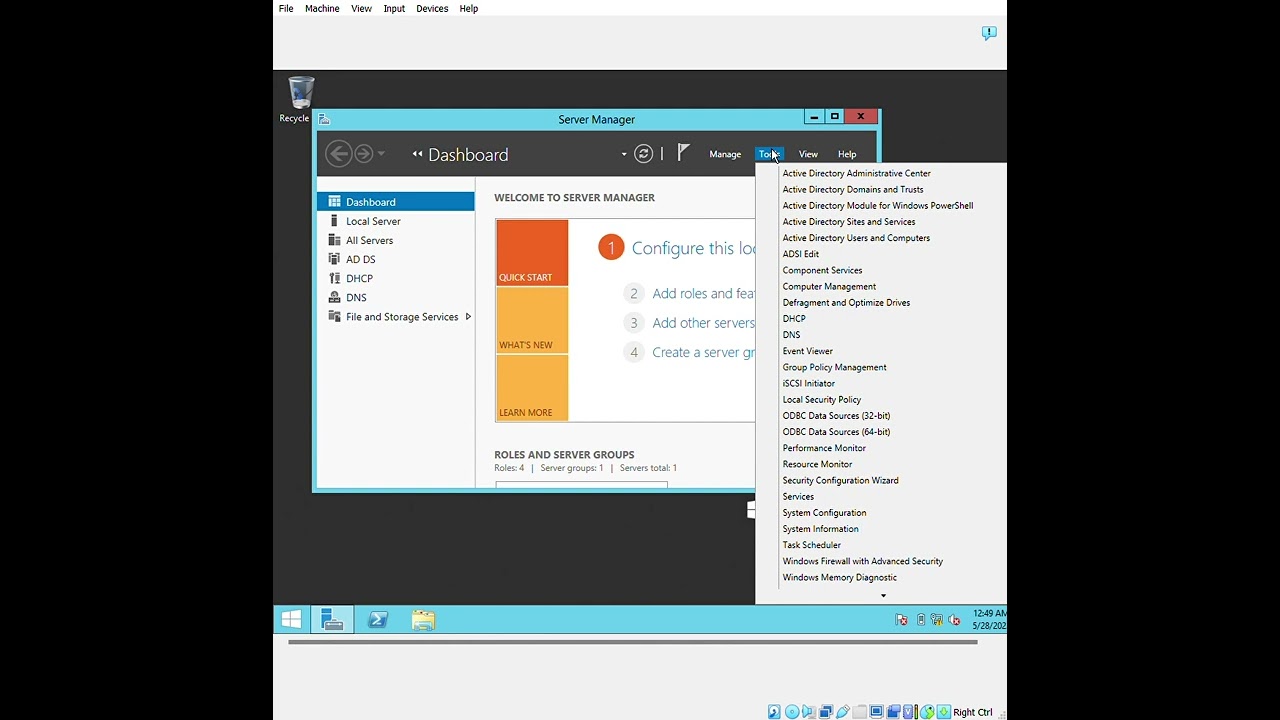This screenshot has width=1280, height=720.
Task: Click the Server Manager refresh icon
Action: point(644,154)
